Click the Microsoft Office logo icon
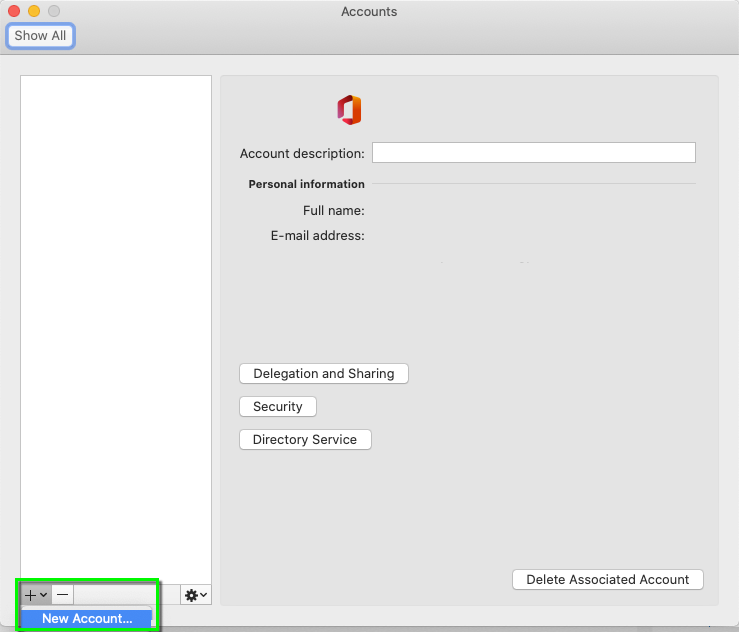The height and width of the screenshot is (632, 739). point(349,110)
